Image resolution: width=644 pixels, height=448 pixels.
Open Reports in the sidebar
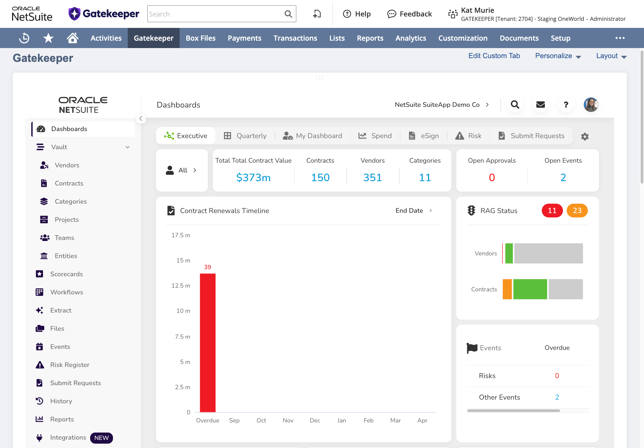point(62,419)
